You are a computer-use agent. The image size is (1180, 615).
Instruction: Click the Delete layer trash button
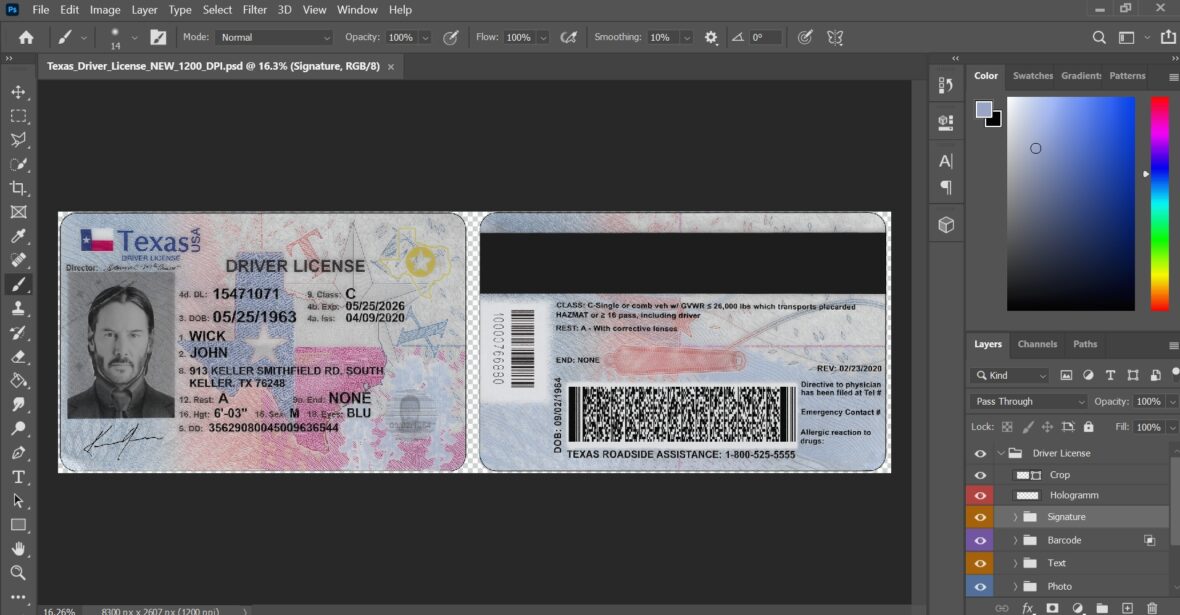1152,607
